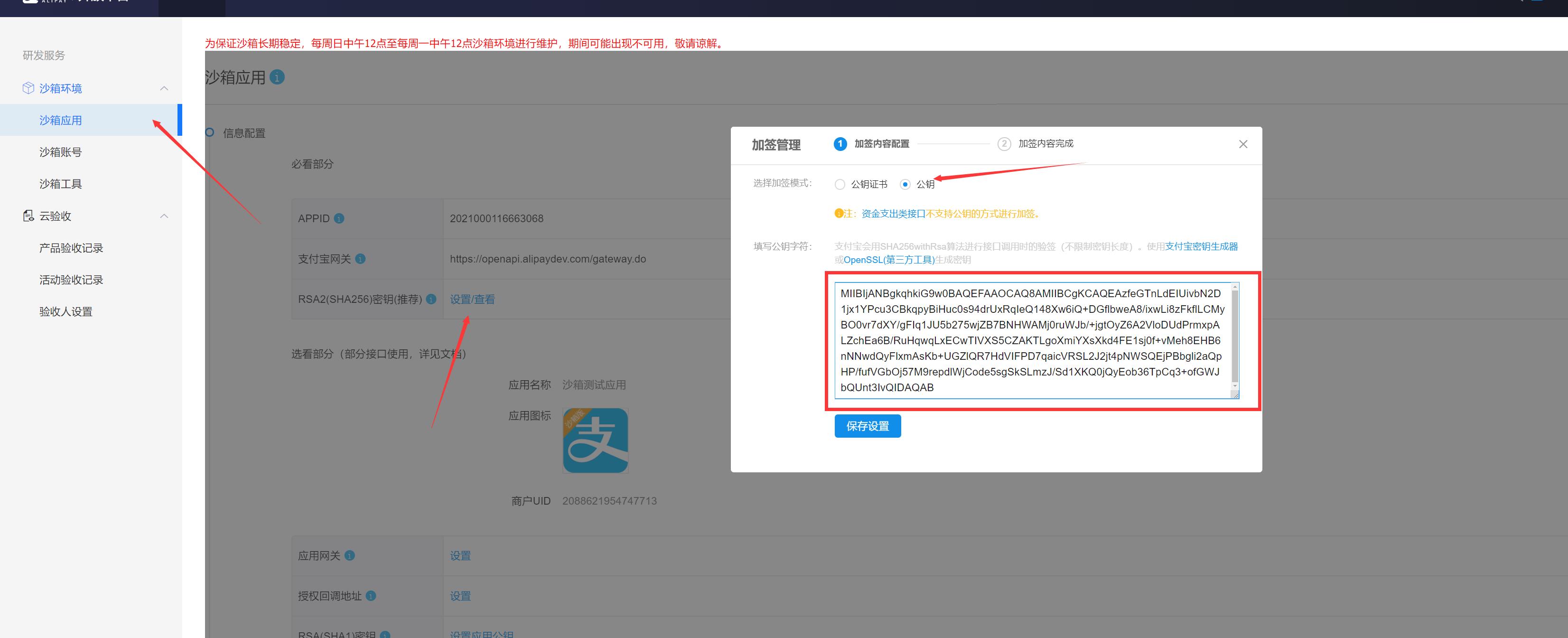Open the OpenSSL(第三方工具) link
Viewport: 1568px width, 638px height.
(x=889, y=260)
